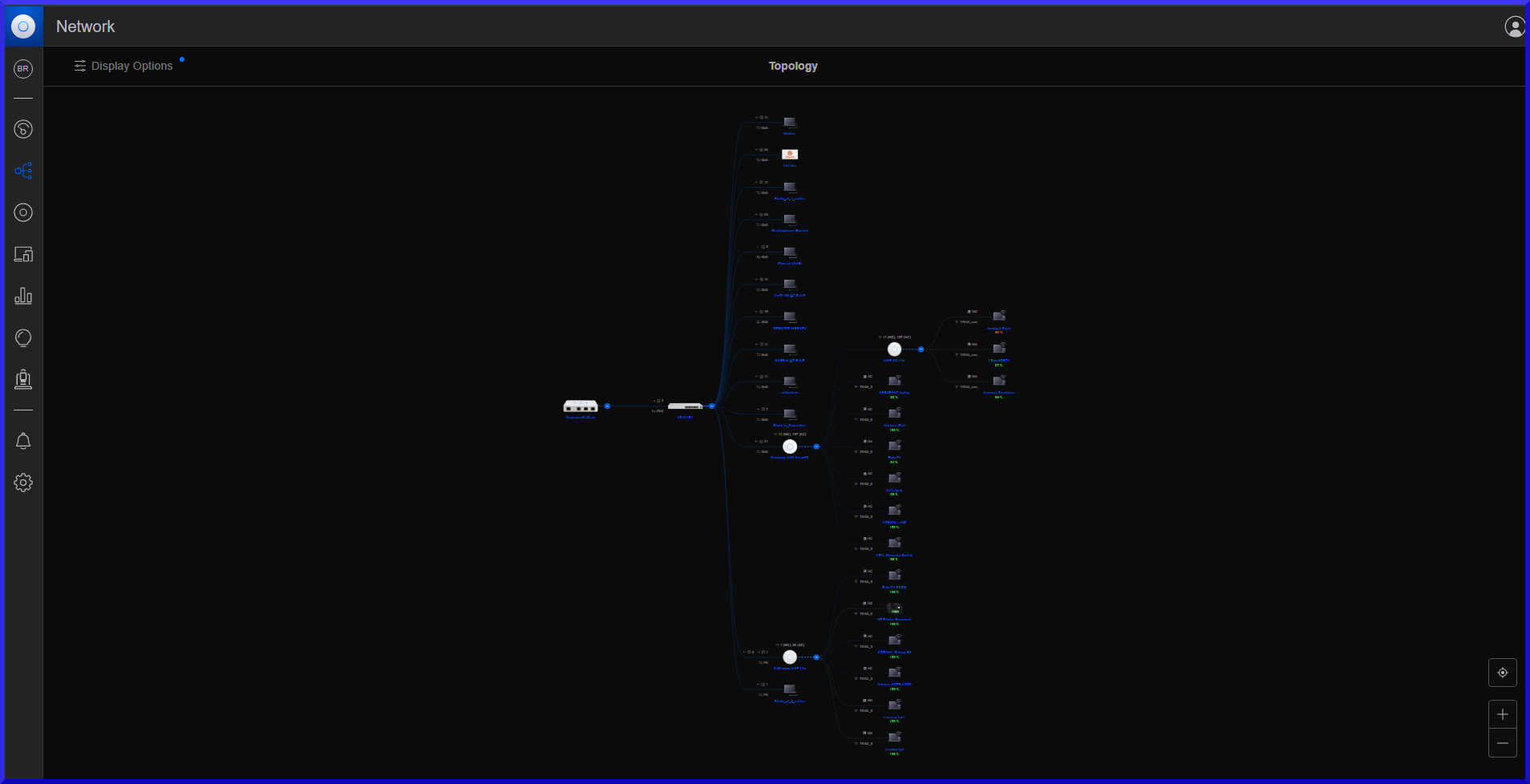Image resolution: width=1530 pixels, height=784 pixels.
Task: Expand the Display Options panel
Action: coord(124,66)
